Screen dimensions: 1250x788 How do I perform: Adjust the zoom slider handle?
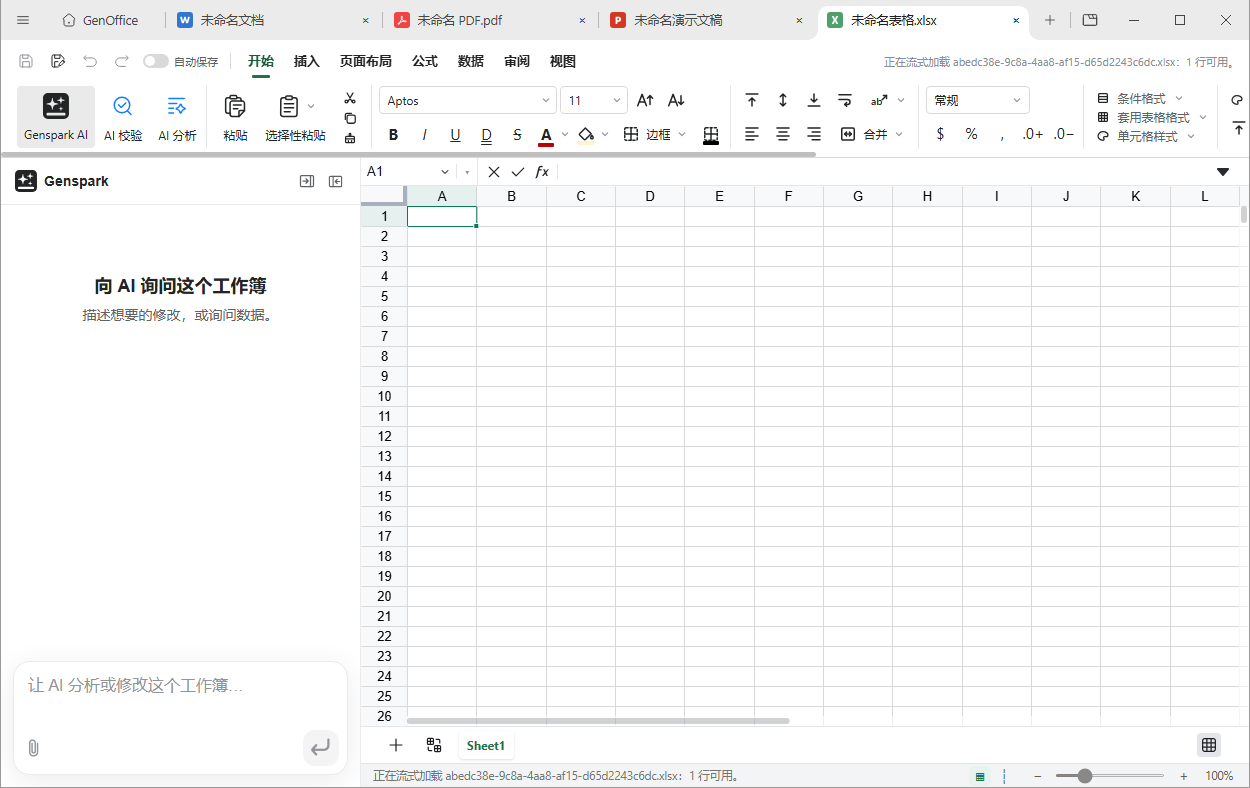tap(1085, 776)
